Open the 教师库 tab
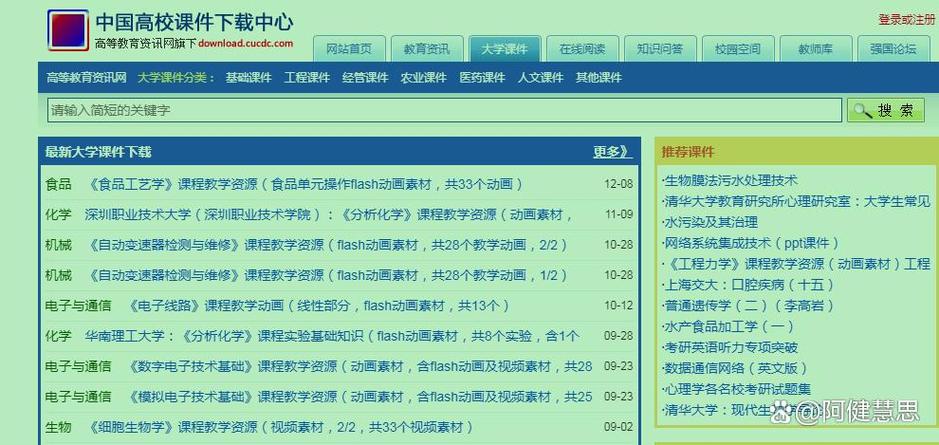This screenshot has width=939, height=445. [816, 49]
